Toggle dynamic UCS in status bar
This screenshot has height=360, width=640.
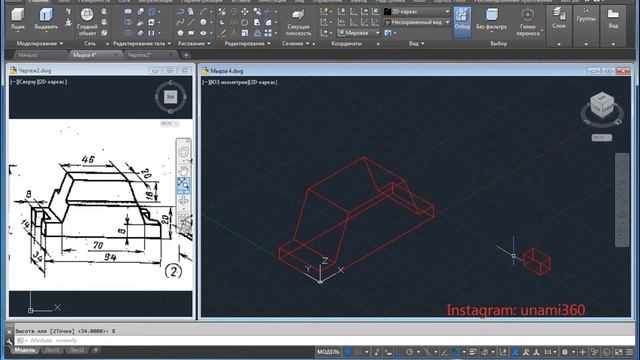503,352
